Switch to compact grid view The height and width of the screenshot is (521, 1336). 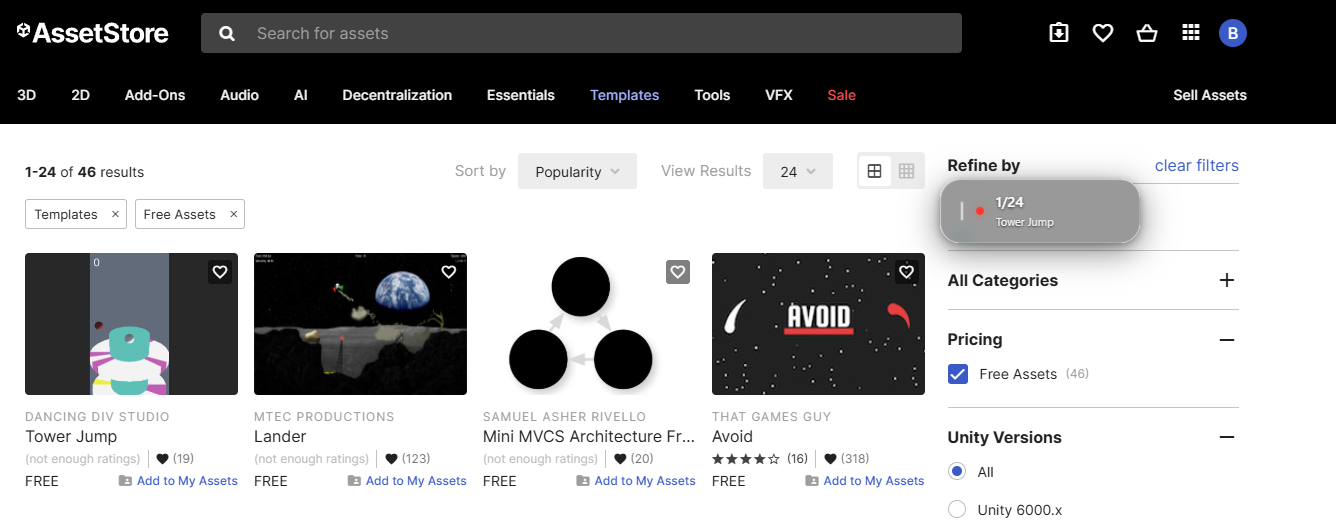point(906,171)
